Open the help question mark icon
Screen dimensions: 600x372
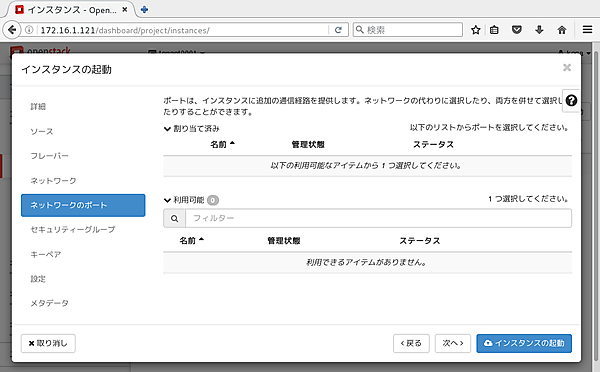point(571,101)
